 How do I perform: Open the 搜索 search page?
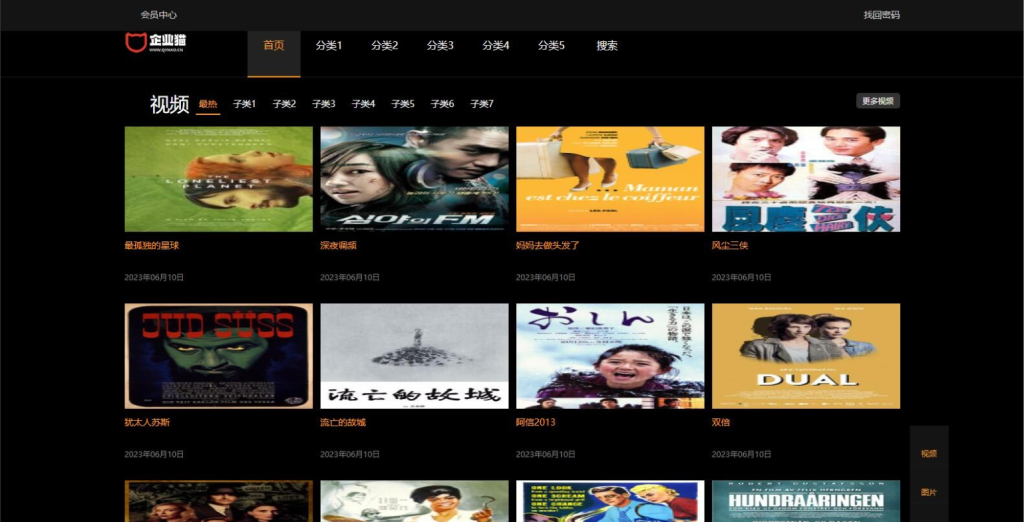(607, 46)
